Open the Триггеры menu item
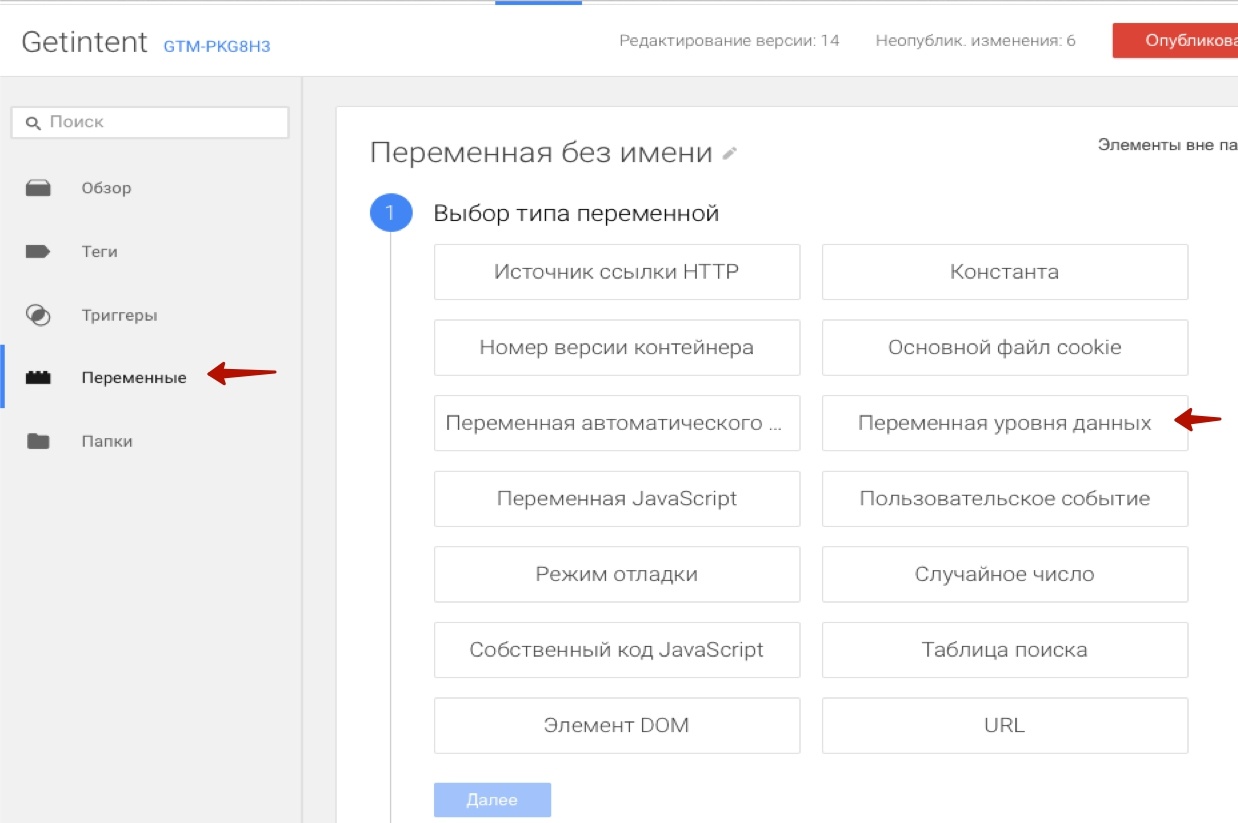Viewport: 1238px width, 823px height. [119, 315]
